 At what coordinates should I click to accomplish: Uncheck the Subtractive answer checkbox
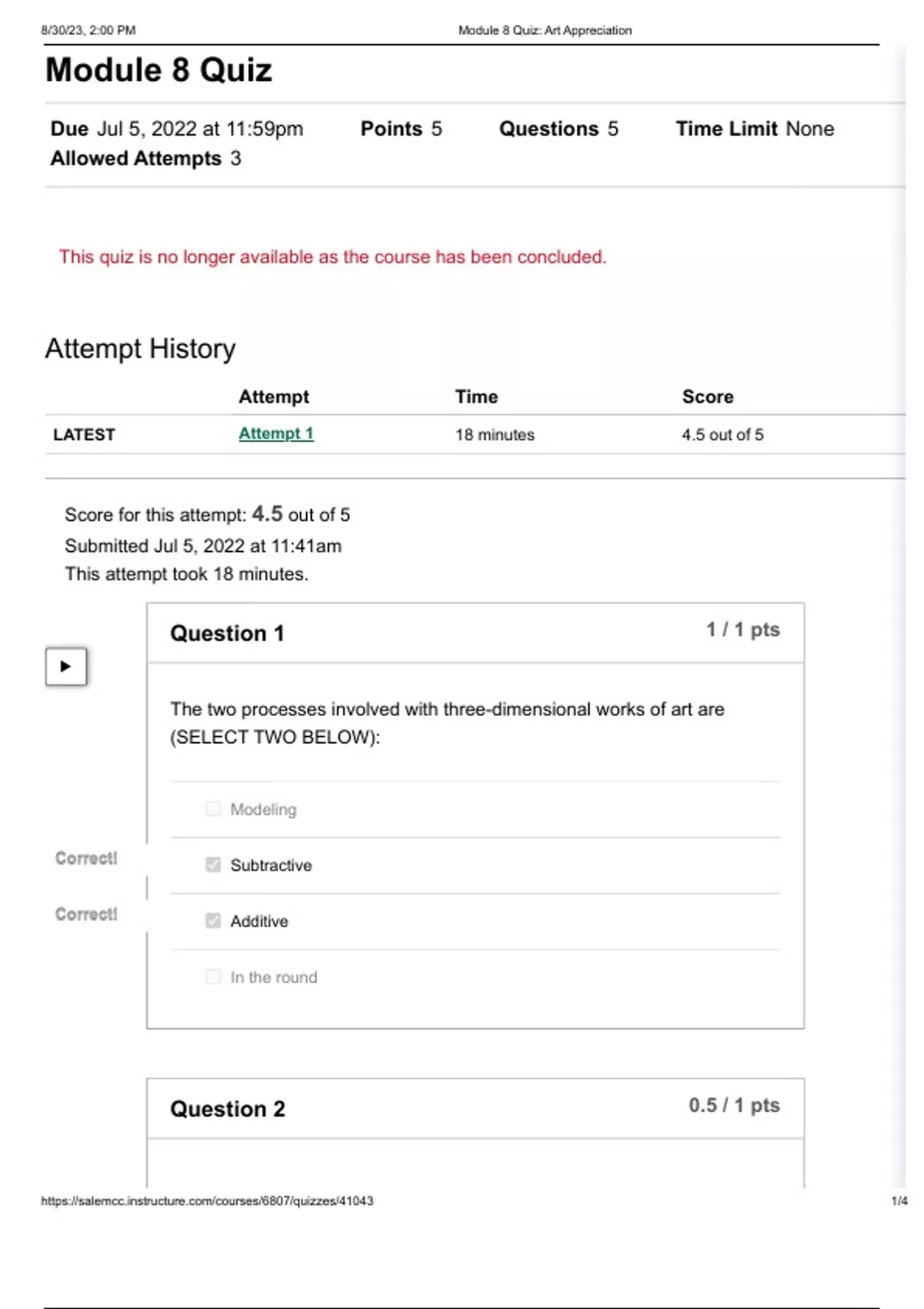pos(213,865)
